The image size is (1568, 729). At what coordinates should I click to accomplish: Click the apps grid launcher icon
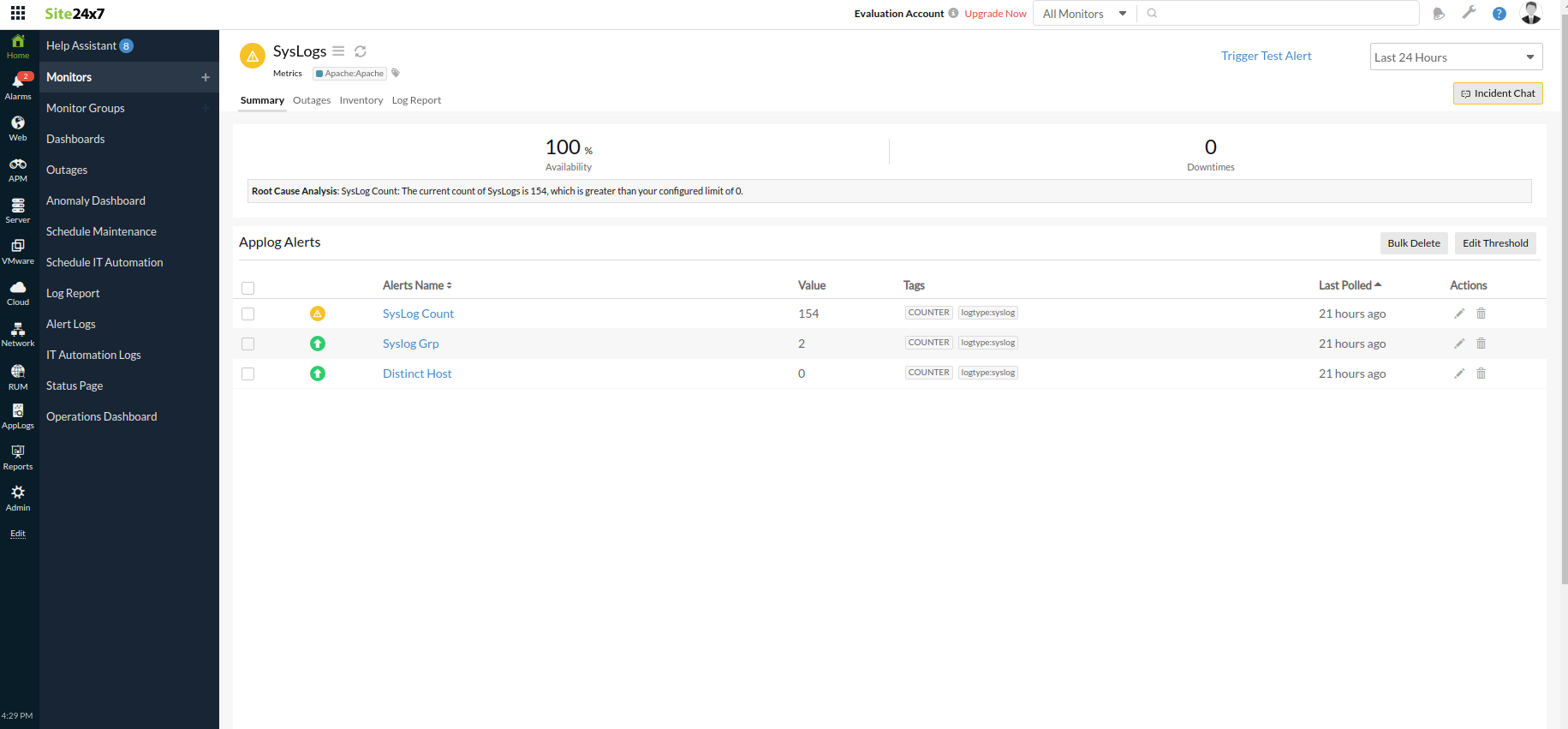pos(18,14)
